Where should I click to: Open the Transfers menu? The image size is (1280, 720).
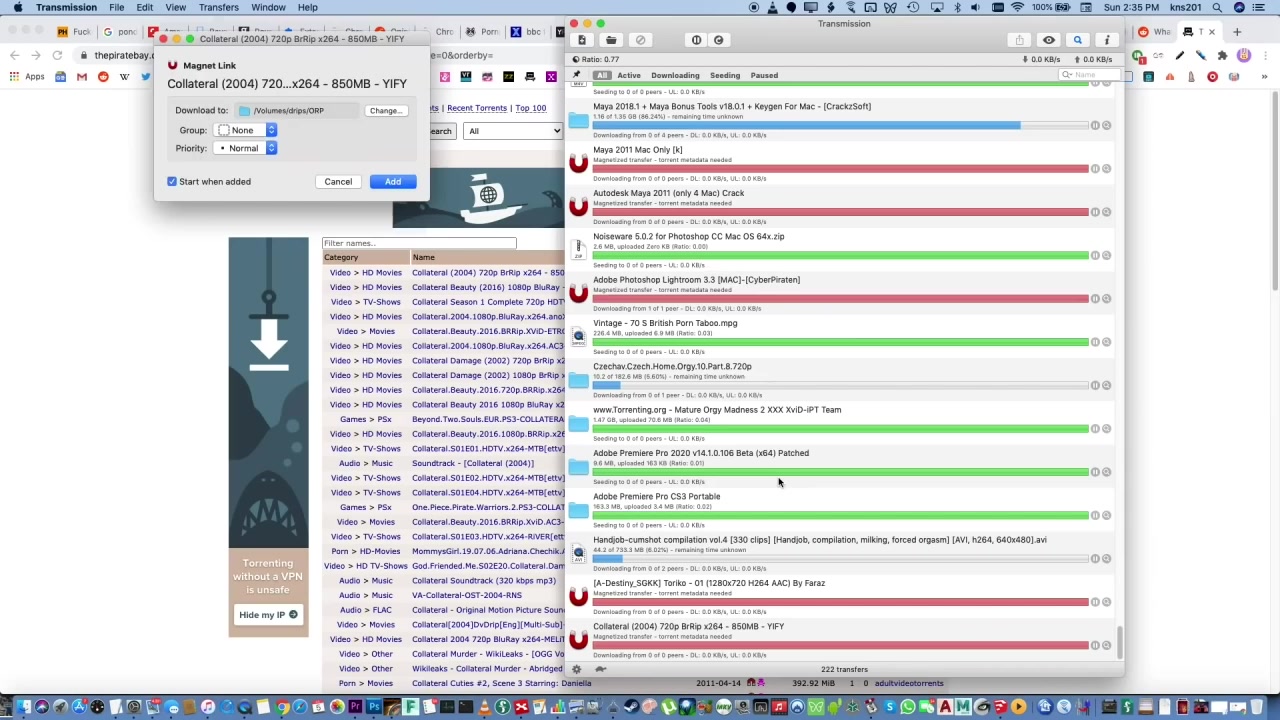pos(218,7)
